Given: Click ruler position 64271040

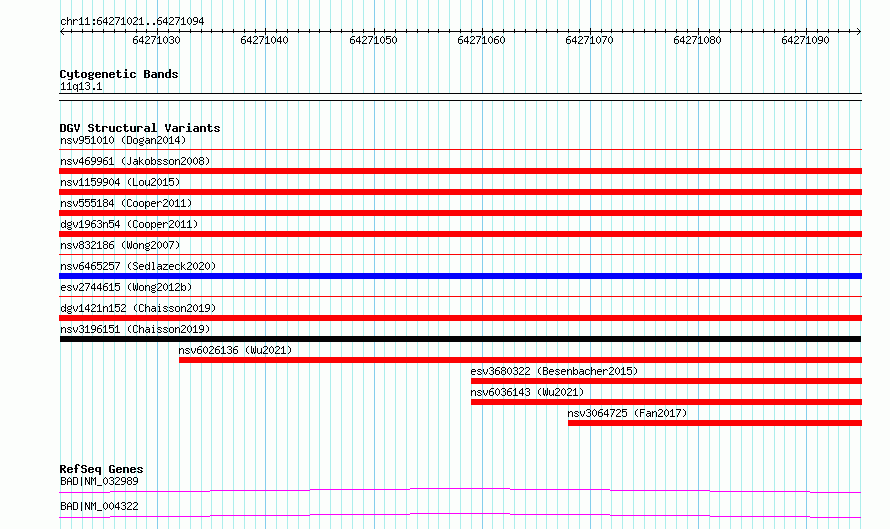Looking at the screenshot, I should point(265,40).
